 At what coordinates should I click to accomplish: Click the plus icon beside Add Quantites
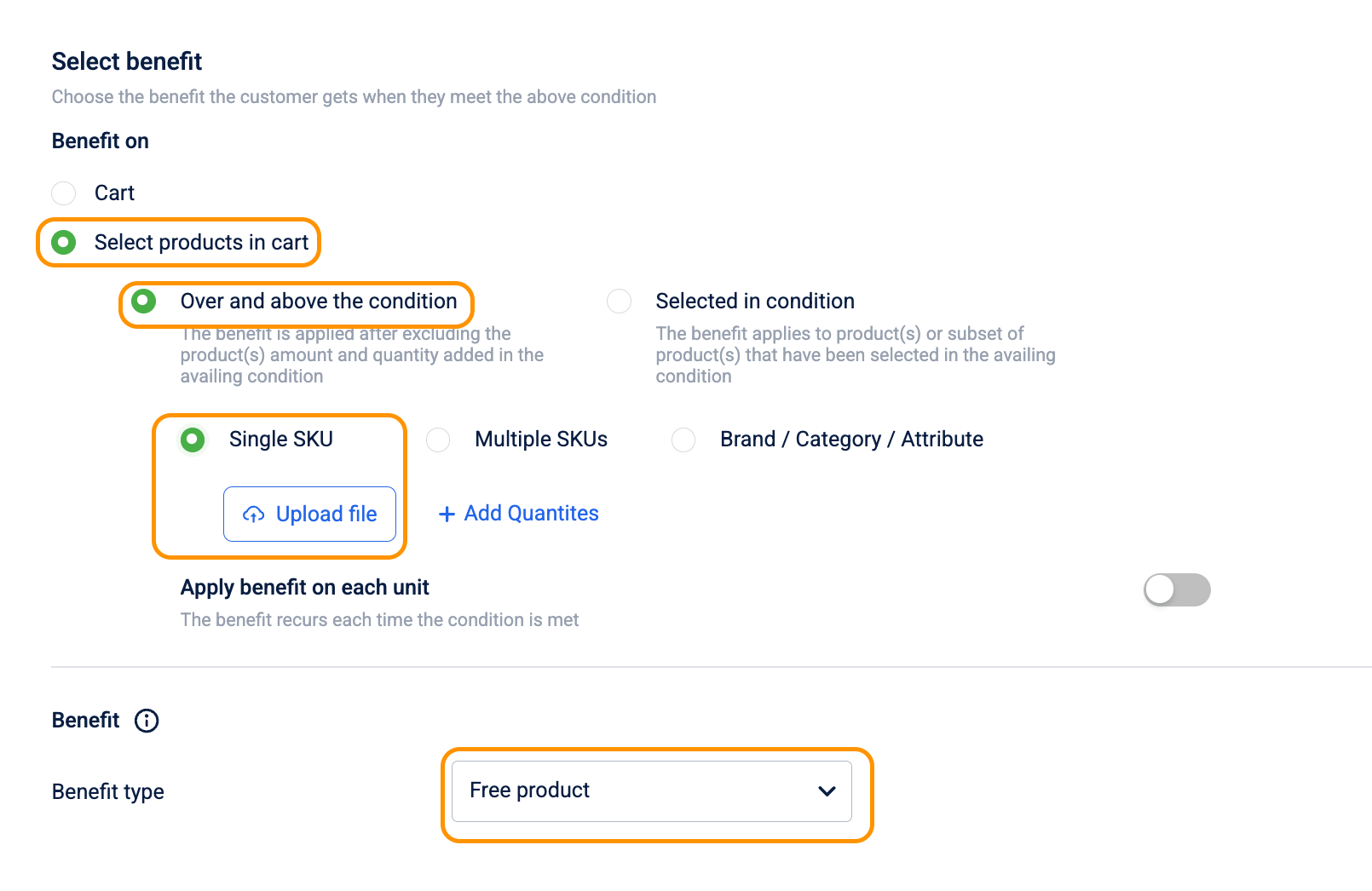tap(447, 514)
